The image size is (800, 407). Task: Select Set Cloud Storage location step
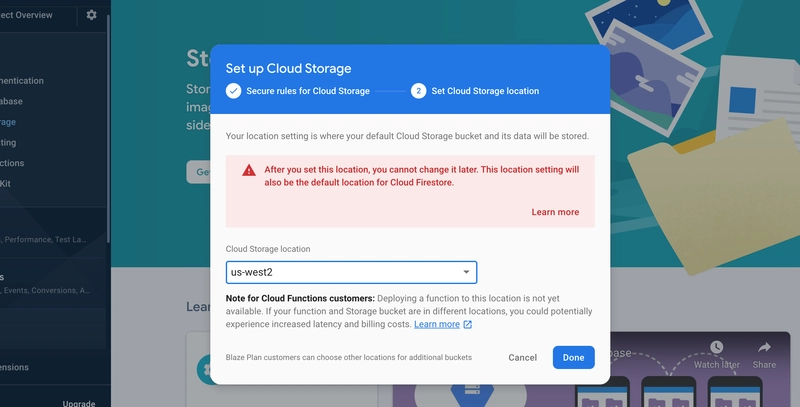tap(485, 91)
